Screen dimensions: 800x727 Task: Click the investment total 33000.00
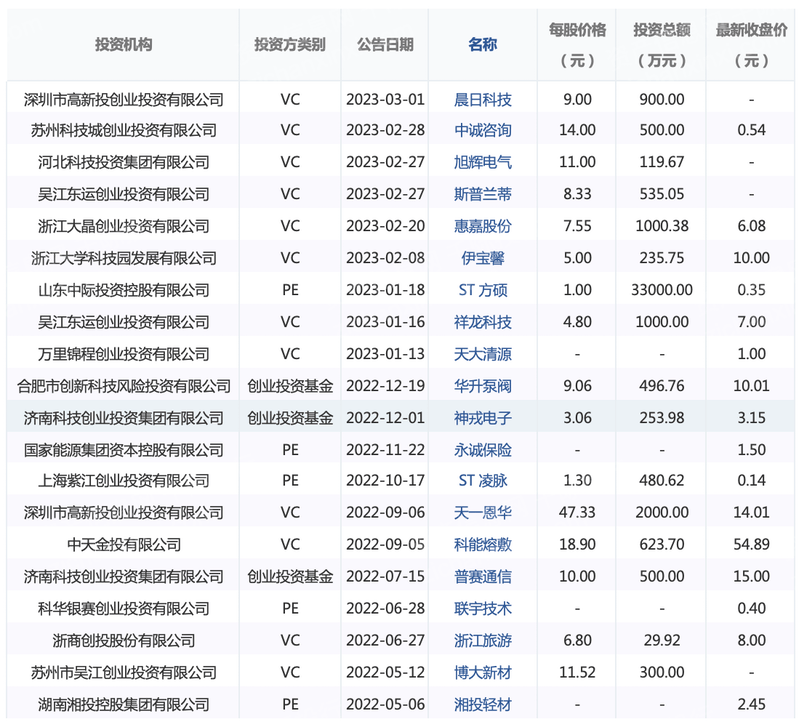click(662, 290)
